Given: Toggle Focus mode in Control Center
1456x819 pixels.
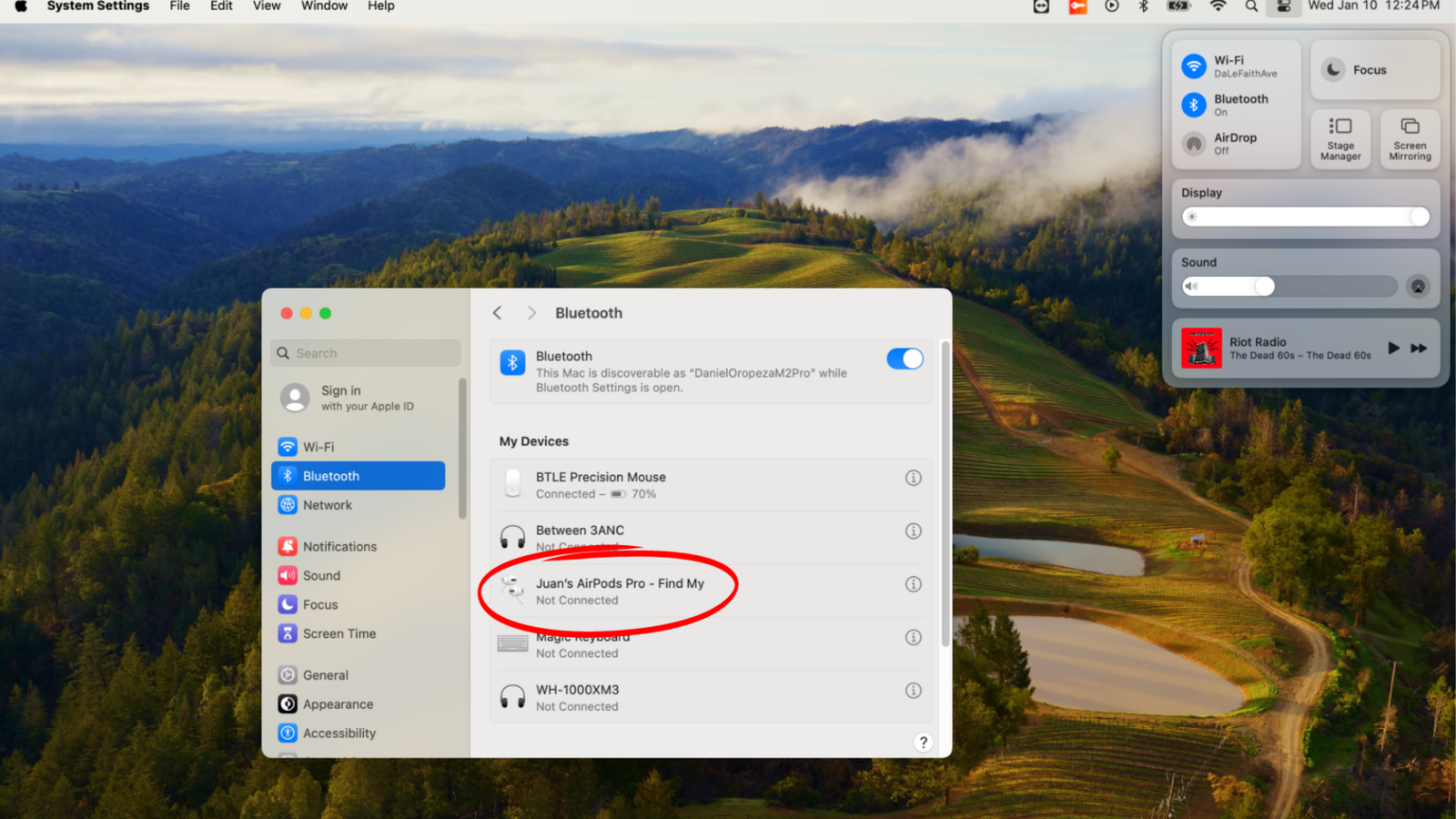Looking at the screenshot, I should [1374, 70].
